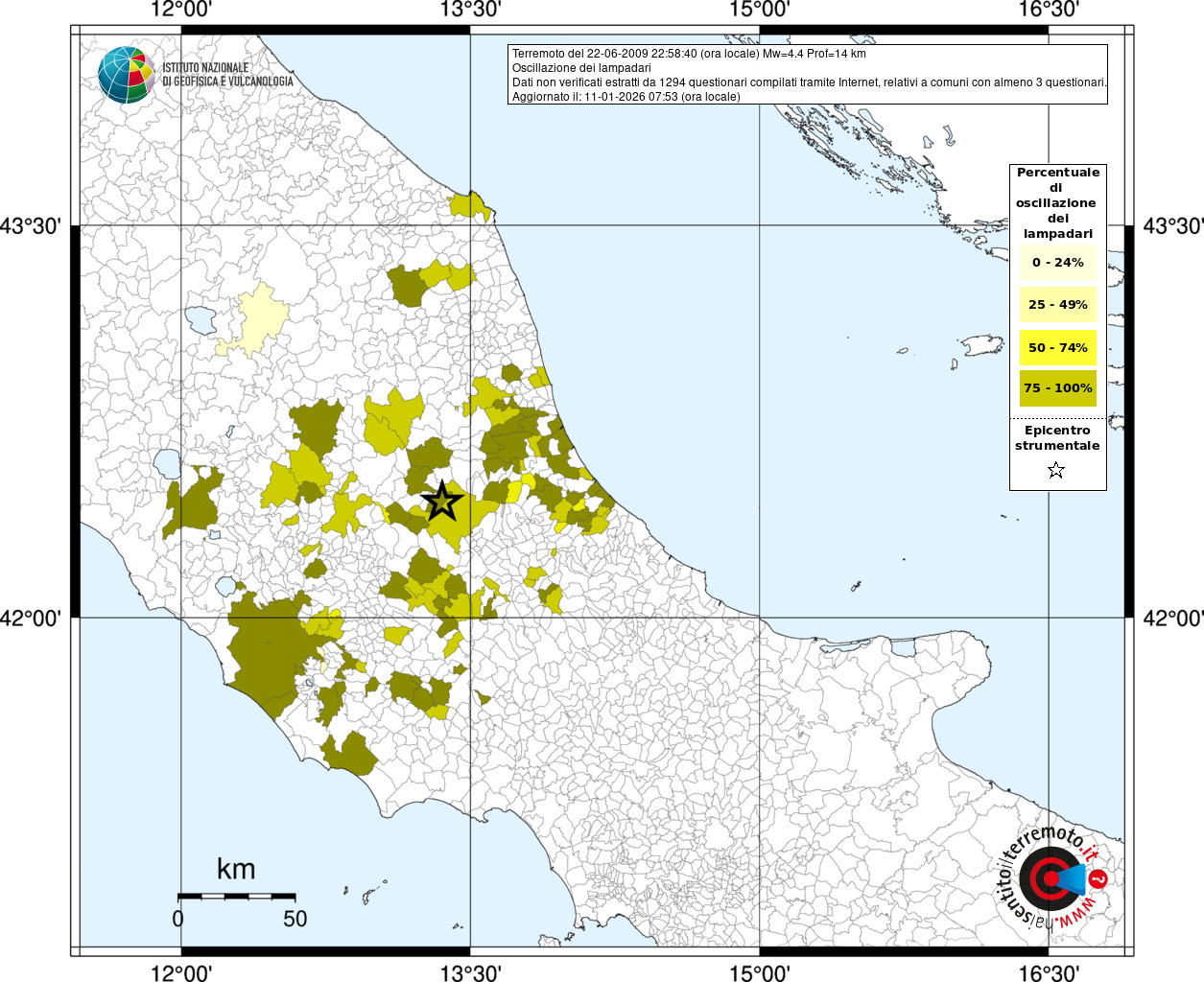Select the 50 - 74% legend swatch
The height and width of the screenshot is (982, 1204).
tap(1057, 347)
